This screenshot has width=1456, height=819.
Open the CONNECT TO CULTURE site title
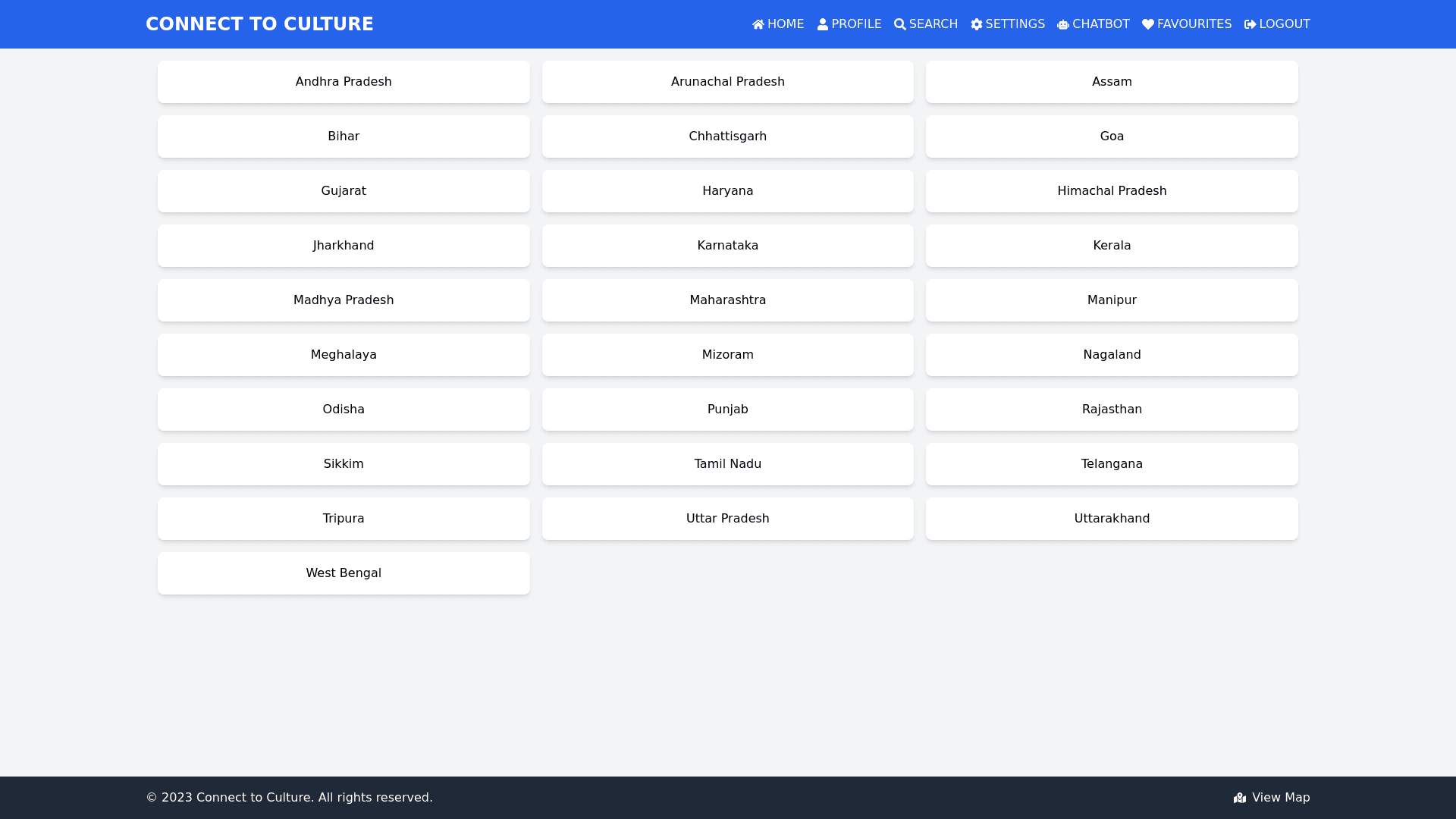[259, 24]
